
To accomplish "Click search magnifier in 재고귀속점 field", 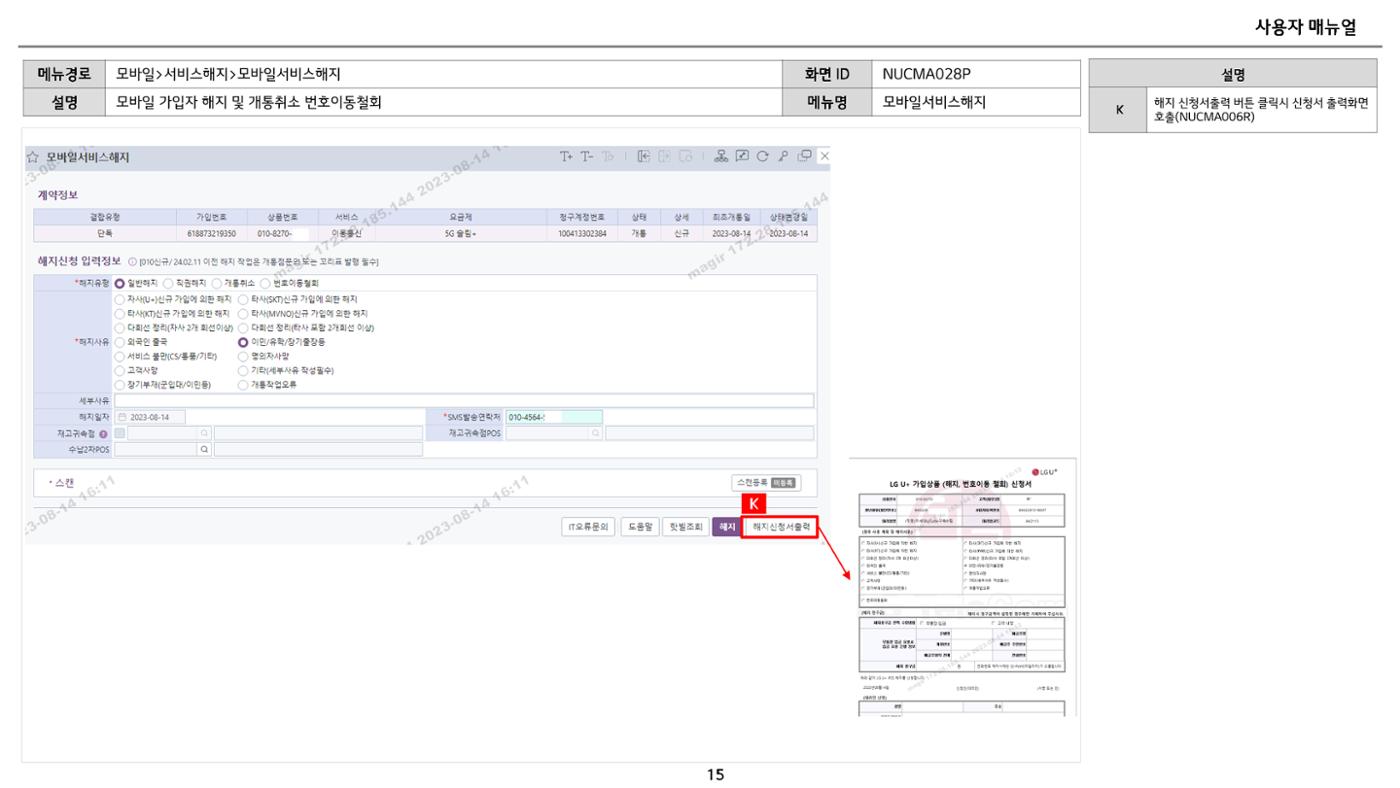I will [204, 433].
